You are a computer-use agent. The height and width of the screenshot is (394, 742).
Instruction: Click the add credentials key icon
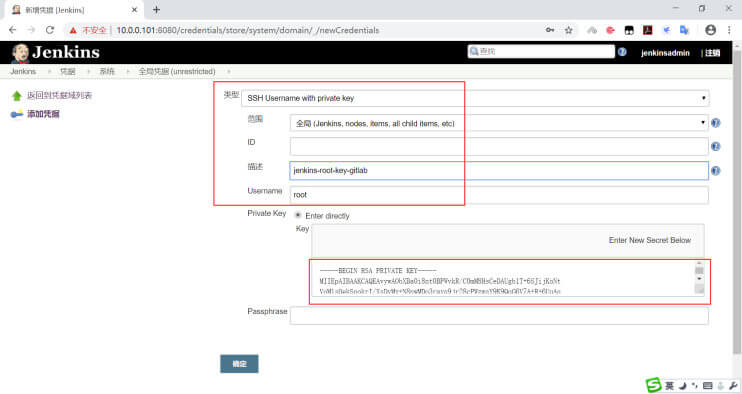pos(17,114)
